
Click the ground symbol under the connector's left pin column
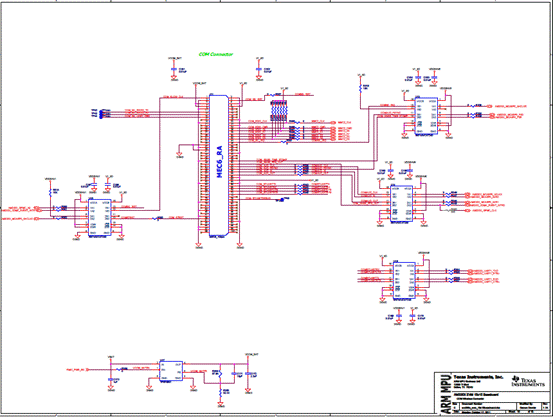pyautogui.click(x=199, y=246)
